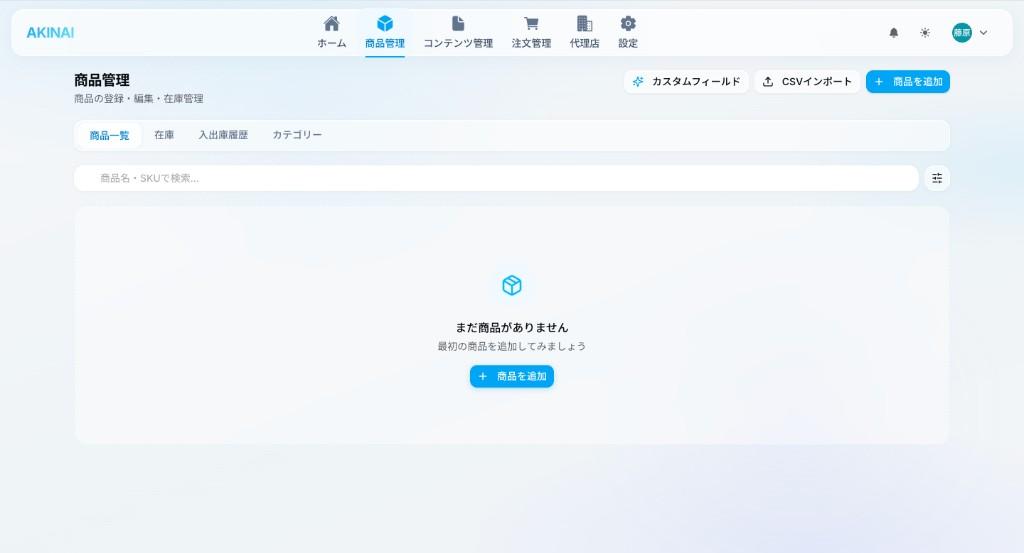
Task: Expand the user menu chevron
Action: click(x=984, y=33)
